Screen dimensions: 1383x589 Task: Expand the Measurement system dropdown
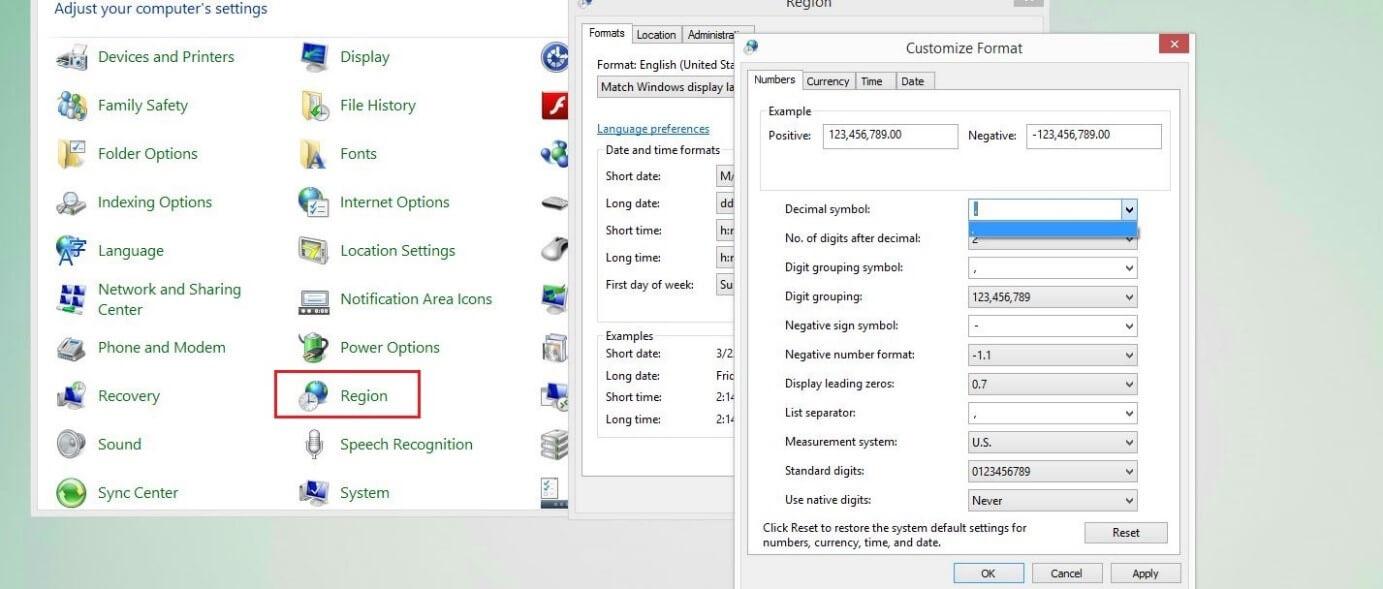[1129, 442]
